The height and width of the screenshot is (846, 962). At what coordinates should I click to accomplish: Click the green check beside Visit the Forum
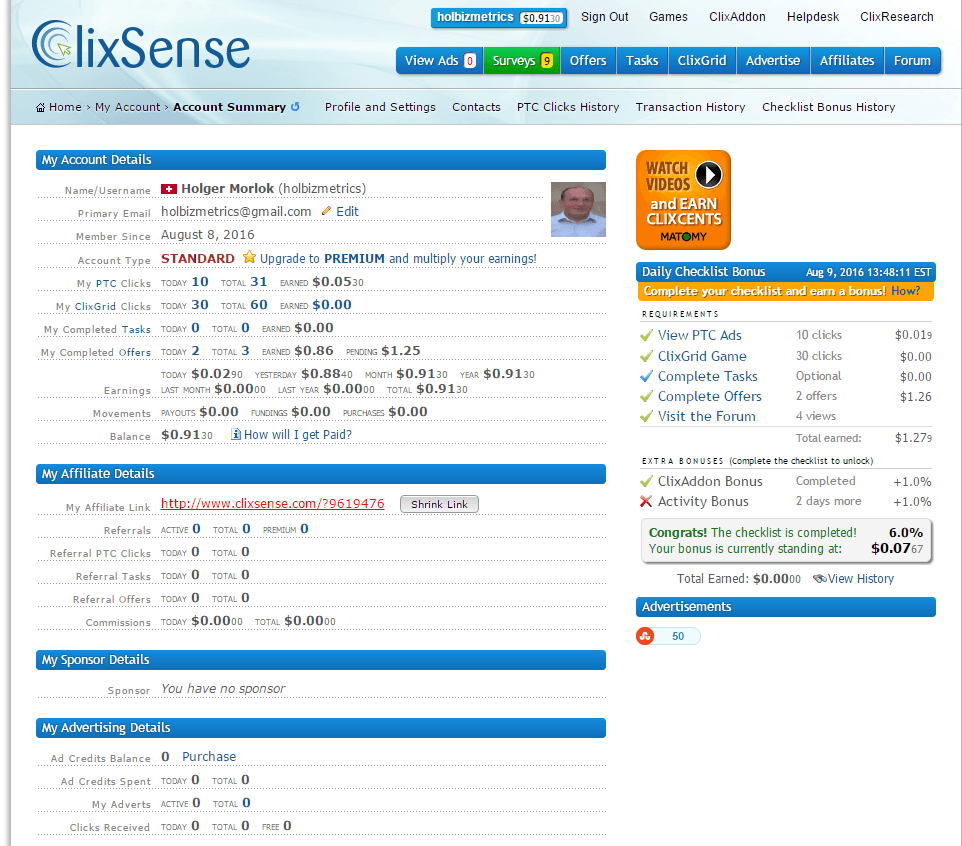646,416
